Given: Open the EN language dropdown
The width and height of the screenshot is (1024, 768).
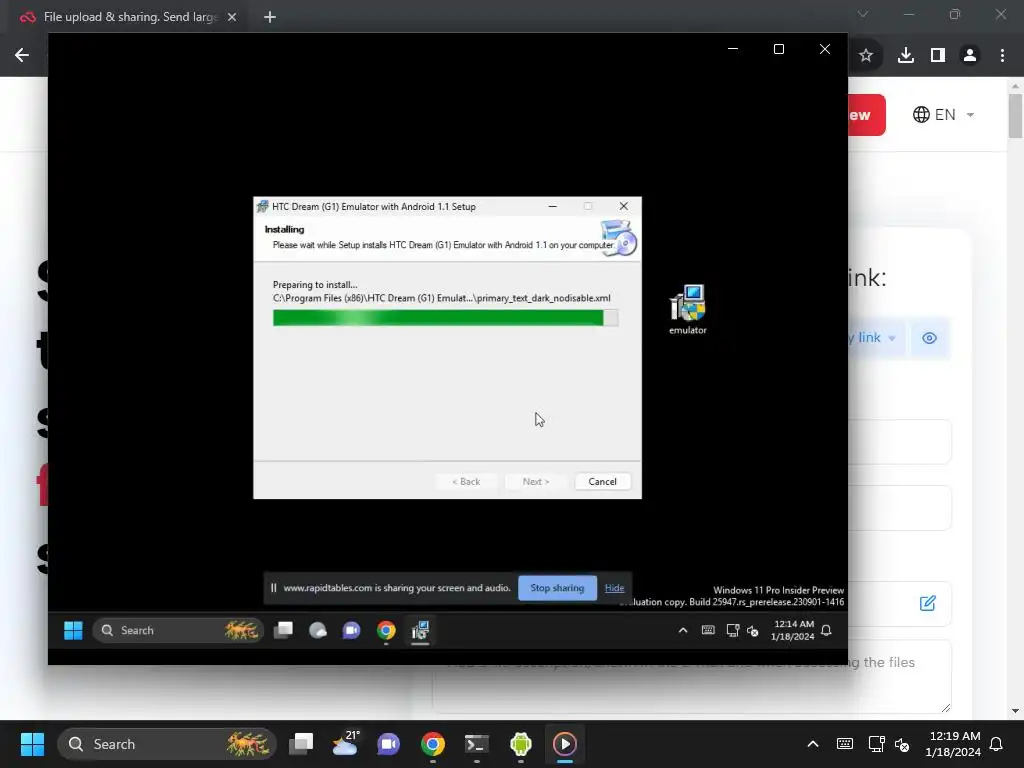Looking at the screenshot, I should [x=944, y=114].
